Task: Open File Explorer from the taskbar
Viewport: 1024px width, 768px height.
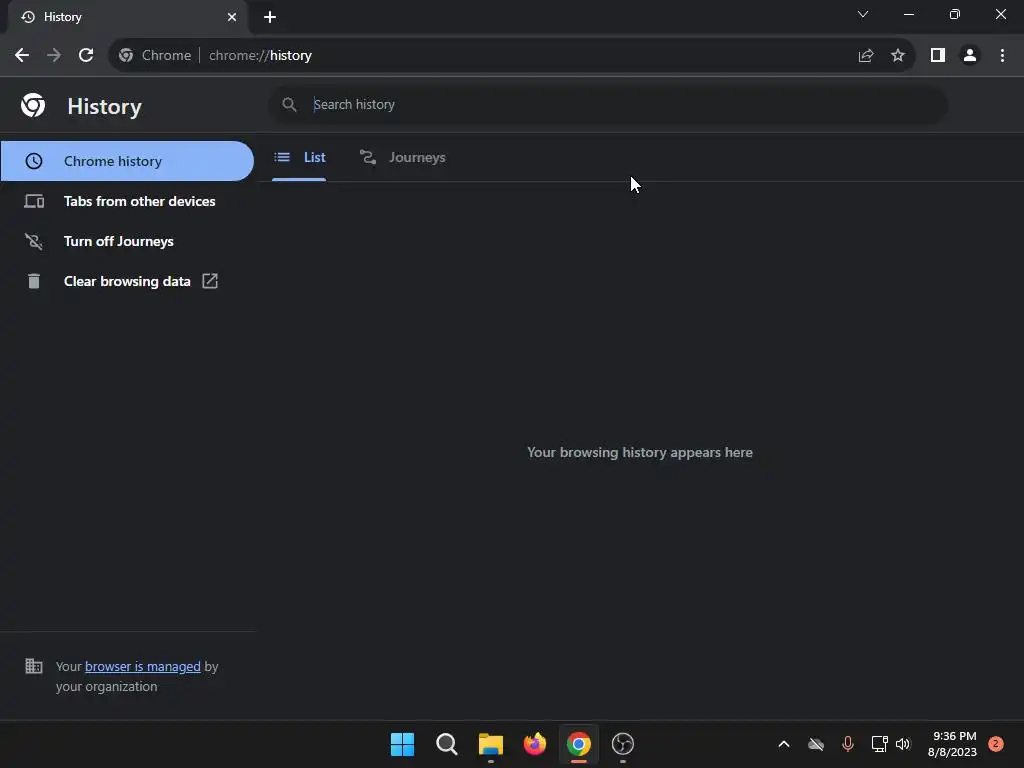Action: 490,744
